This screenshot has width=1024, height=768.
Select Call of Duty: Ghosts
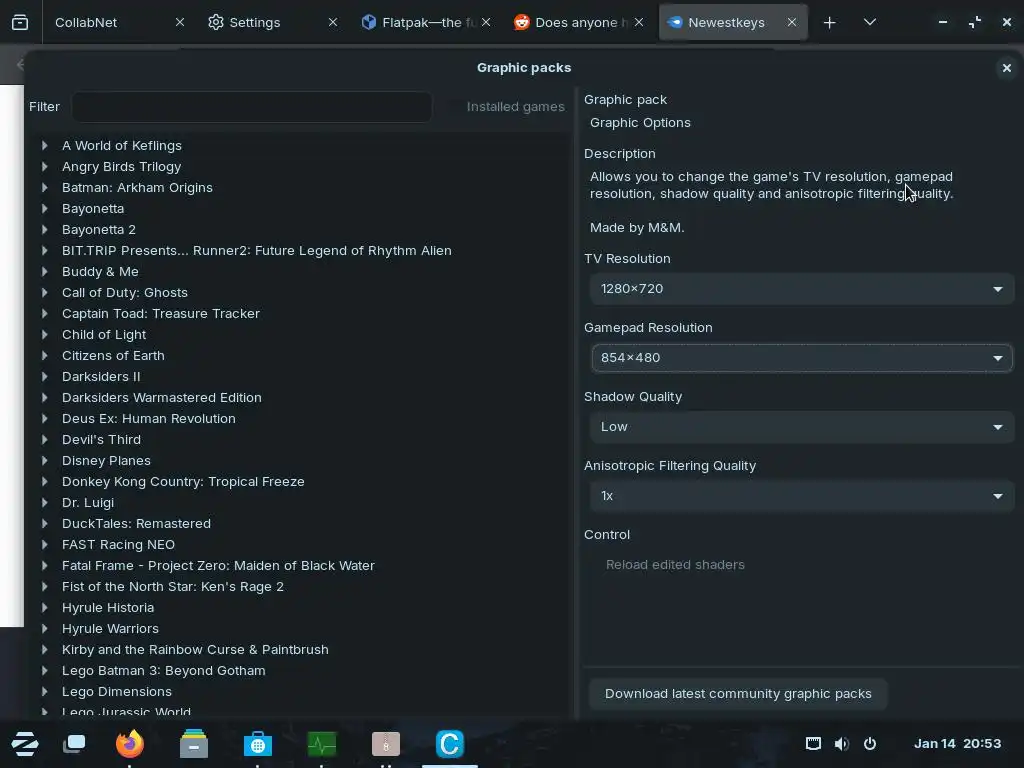pos(125,293)
